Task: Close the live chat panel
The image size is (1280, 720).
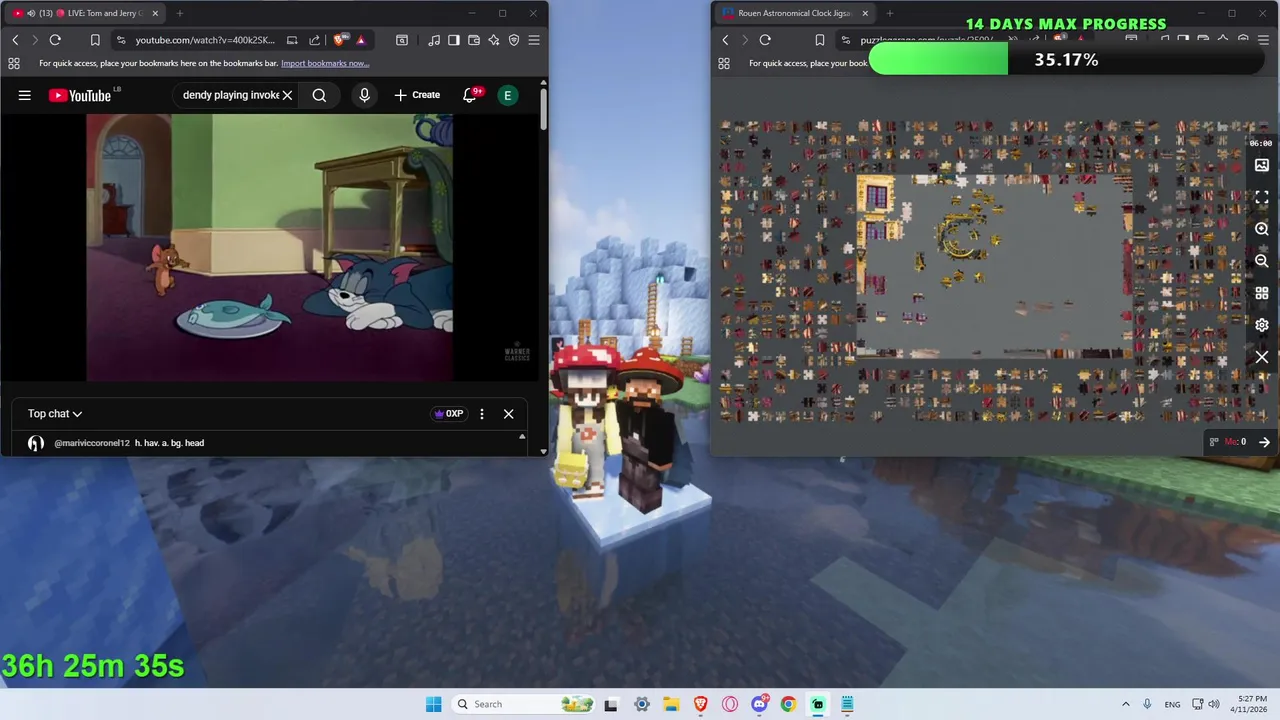Action: coord(508,414)
